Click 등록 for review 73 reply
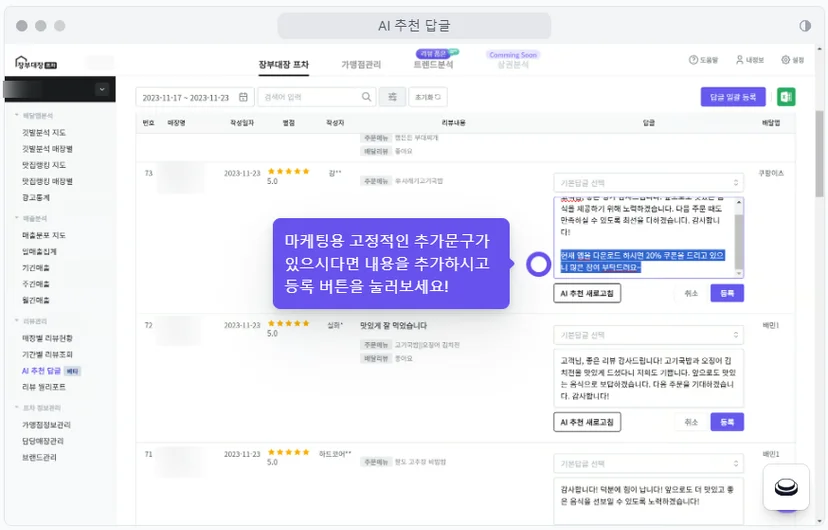This screenshot has width=828, height=530. tap(727, 293)
